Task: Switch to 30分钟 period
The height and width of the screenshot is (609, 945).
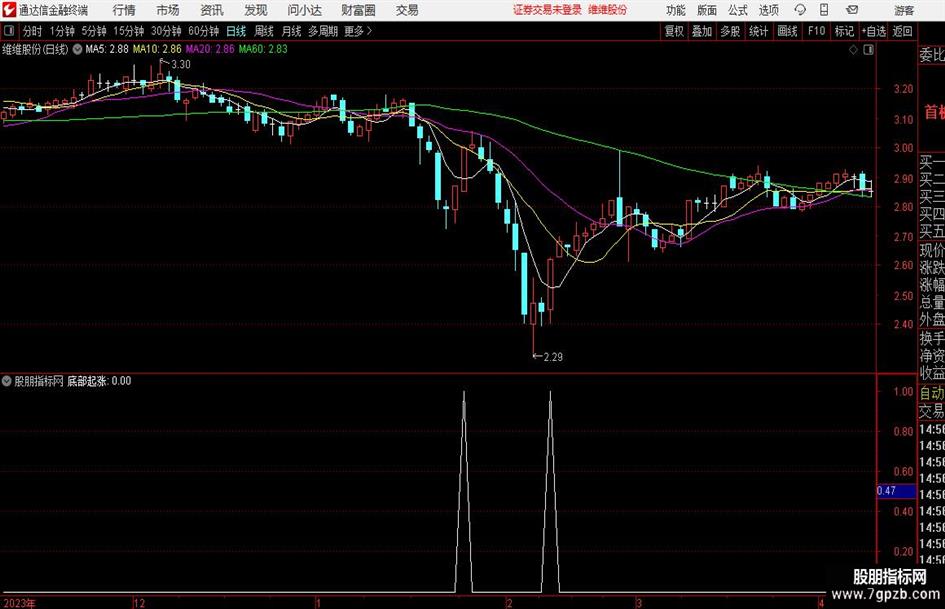Action: point(166,31)
